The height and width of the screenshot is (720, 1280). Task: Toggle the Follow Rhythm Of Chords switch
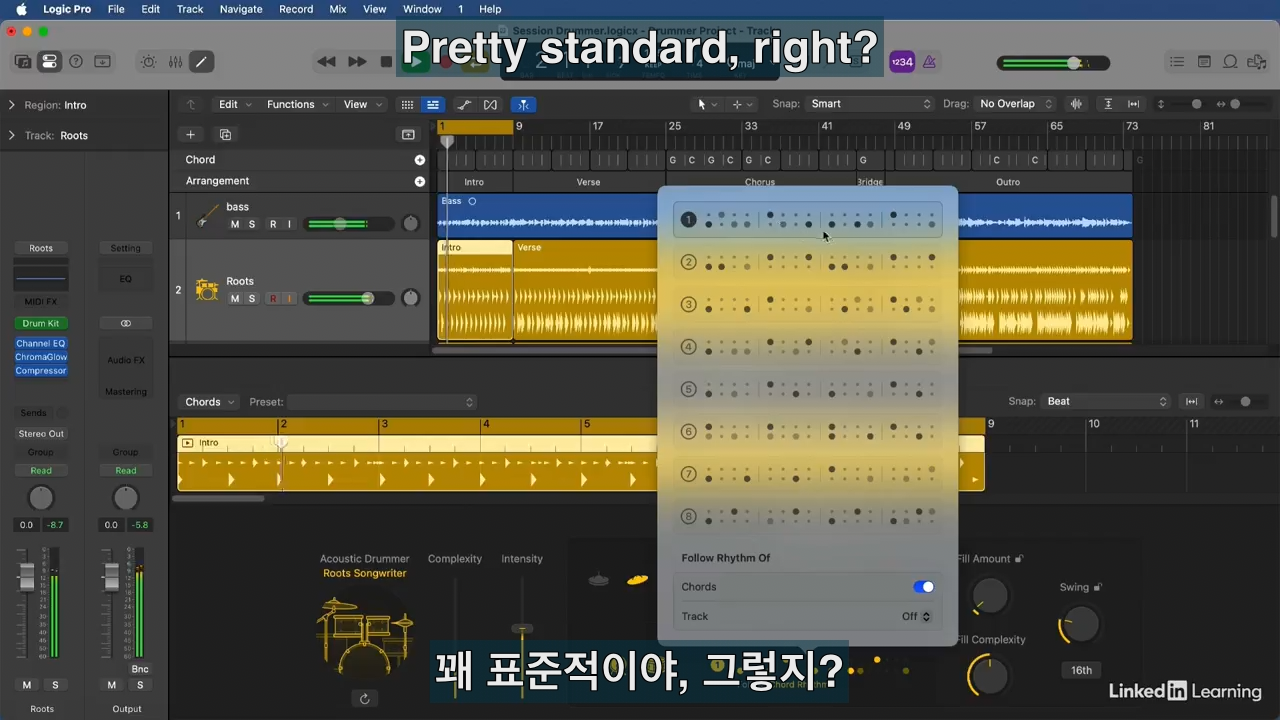coord(924,587)
